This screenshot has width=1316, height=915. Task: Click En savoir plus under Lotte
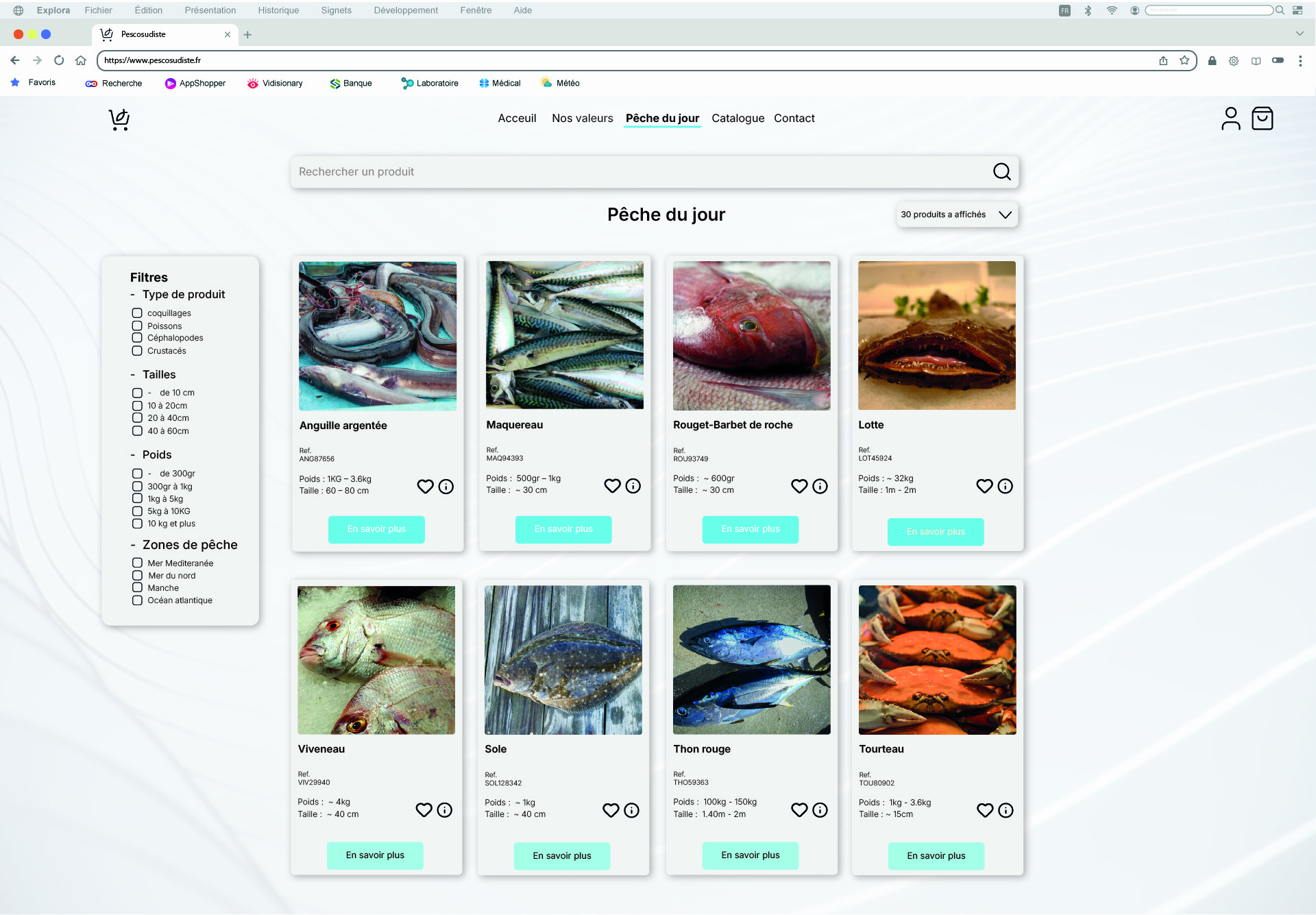coord(935,532)
